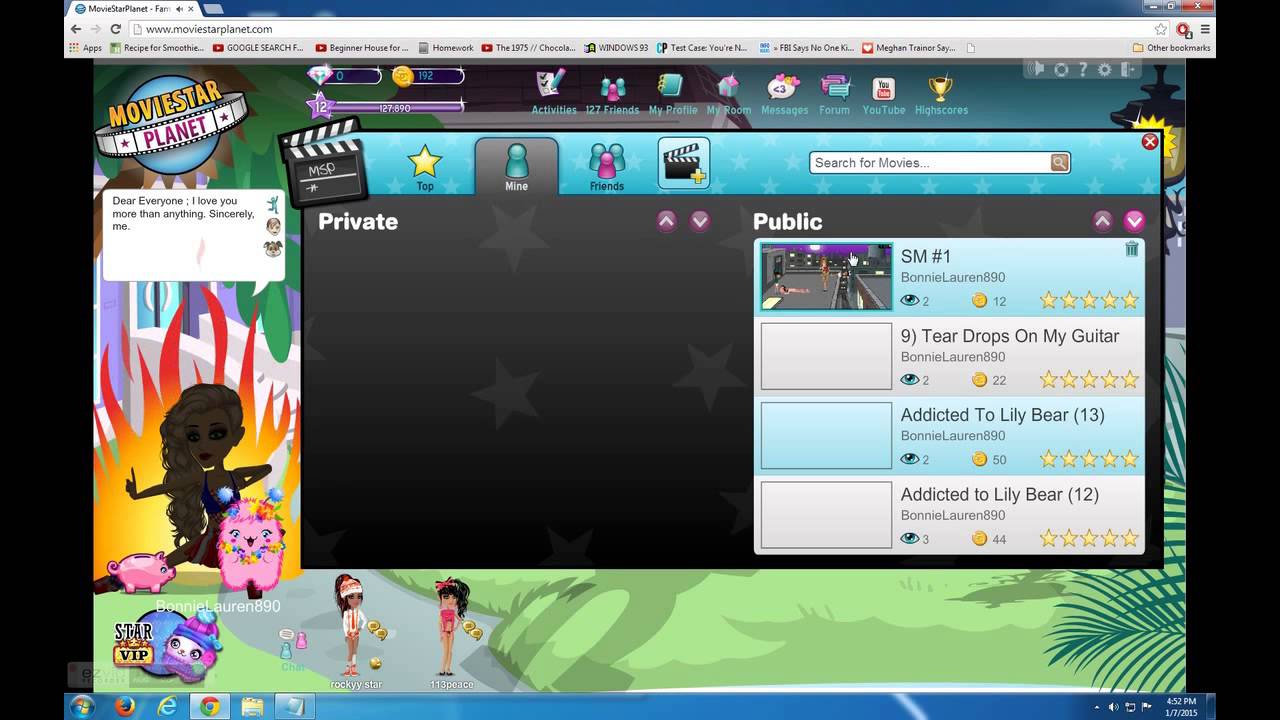Toggle game sound with speaker icon
This screenshot has width=1280, height=720.
[x=1038, y=69]
